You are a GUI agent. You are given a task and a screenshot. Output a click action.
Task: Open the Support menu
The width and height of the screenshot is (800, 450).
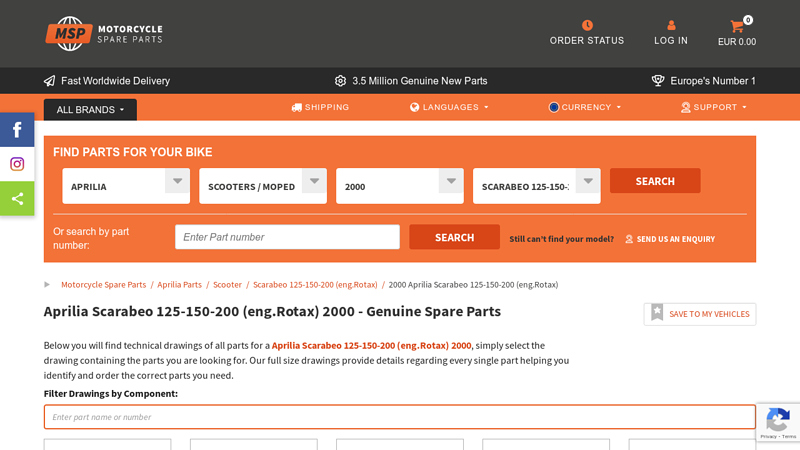[x=714, y=107]
